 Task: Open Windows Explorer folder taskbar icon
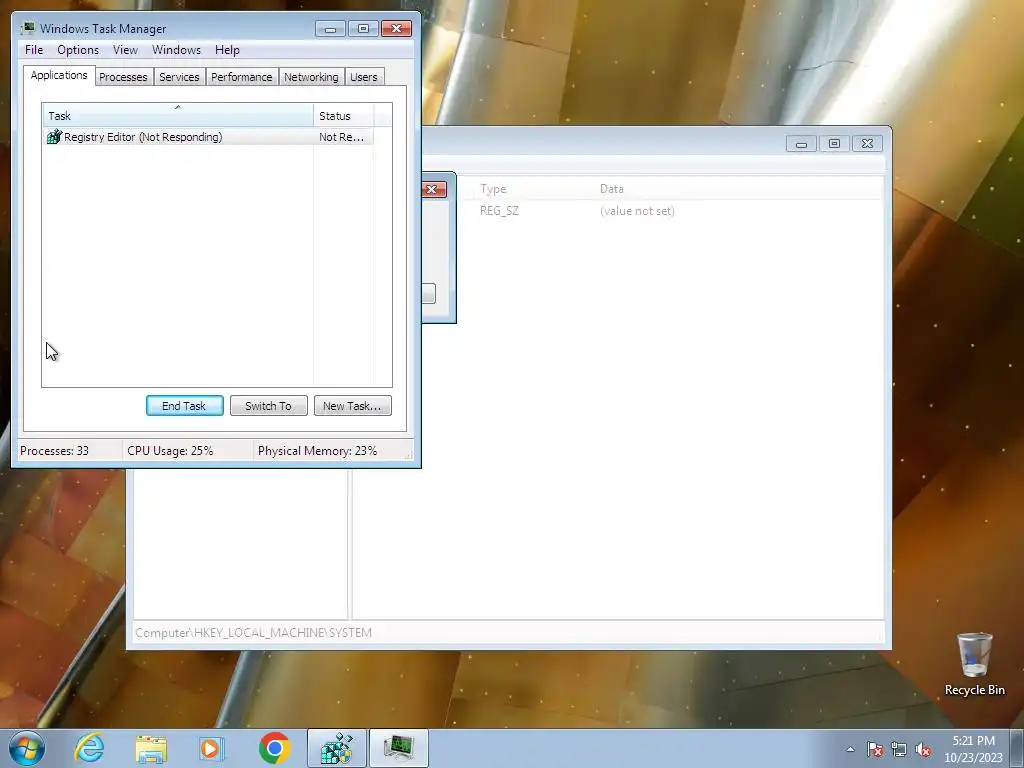[x=151, y=748]
